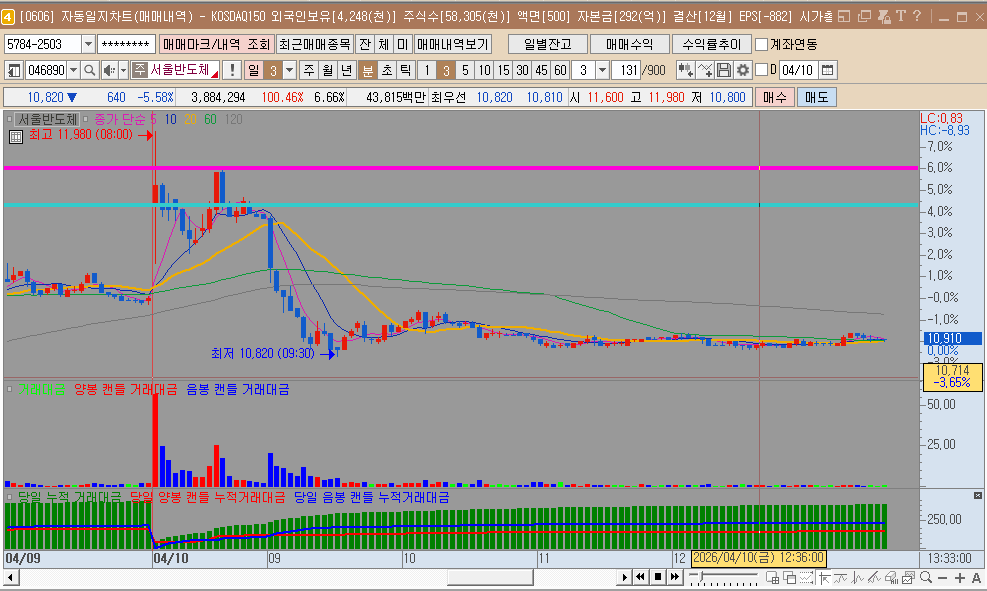This screenshot has width=987, height=591.
Task: Save chart with floppy disk icon
Action: point(724,70)
